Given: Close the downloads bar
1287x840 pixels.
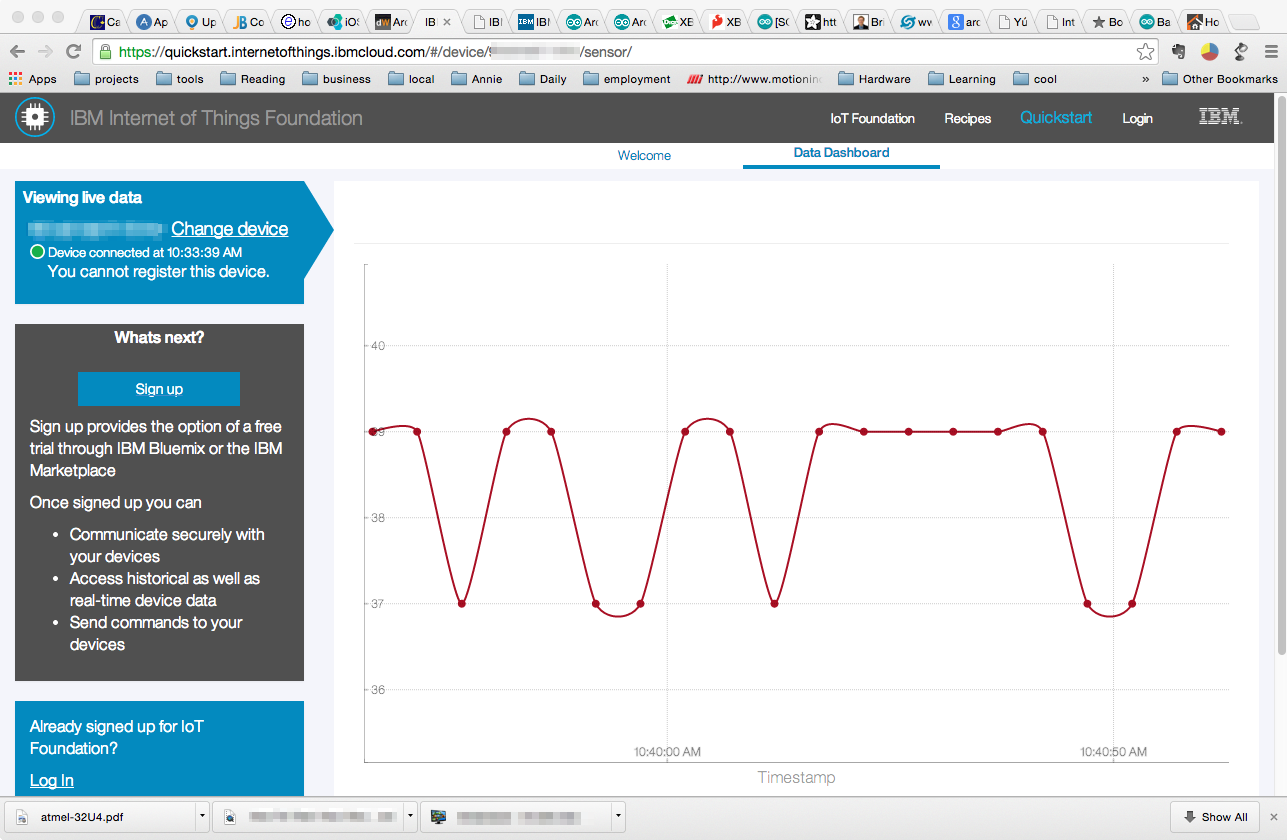Looking at the screenshot, I should [x=1273, y=817].
